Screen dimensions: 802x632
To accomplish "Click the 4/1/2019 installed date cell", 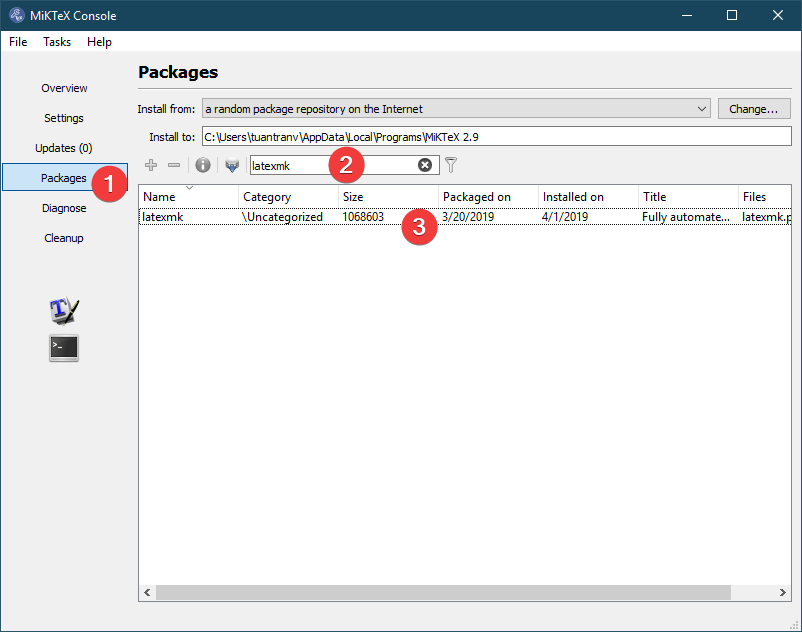I will (x=565, y=217).
